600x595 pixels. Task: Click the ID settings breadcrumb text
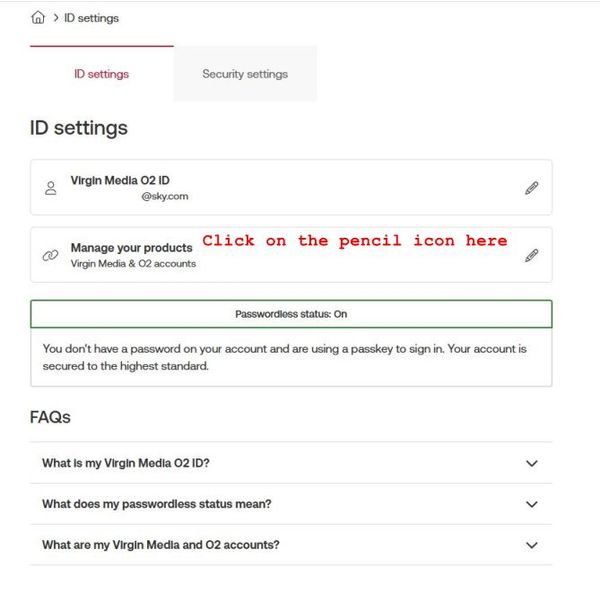coord(91,18)
